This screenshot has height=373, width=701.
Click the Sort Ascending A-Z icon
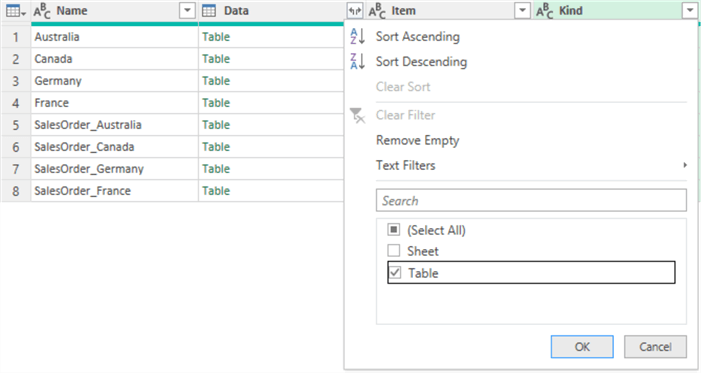tap(358, 36)
